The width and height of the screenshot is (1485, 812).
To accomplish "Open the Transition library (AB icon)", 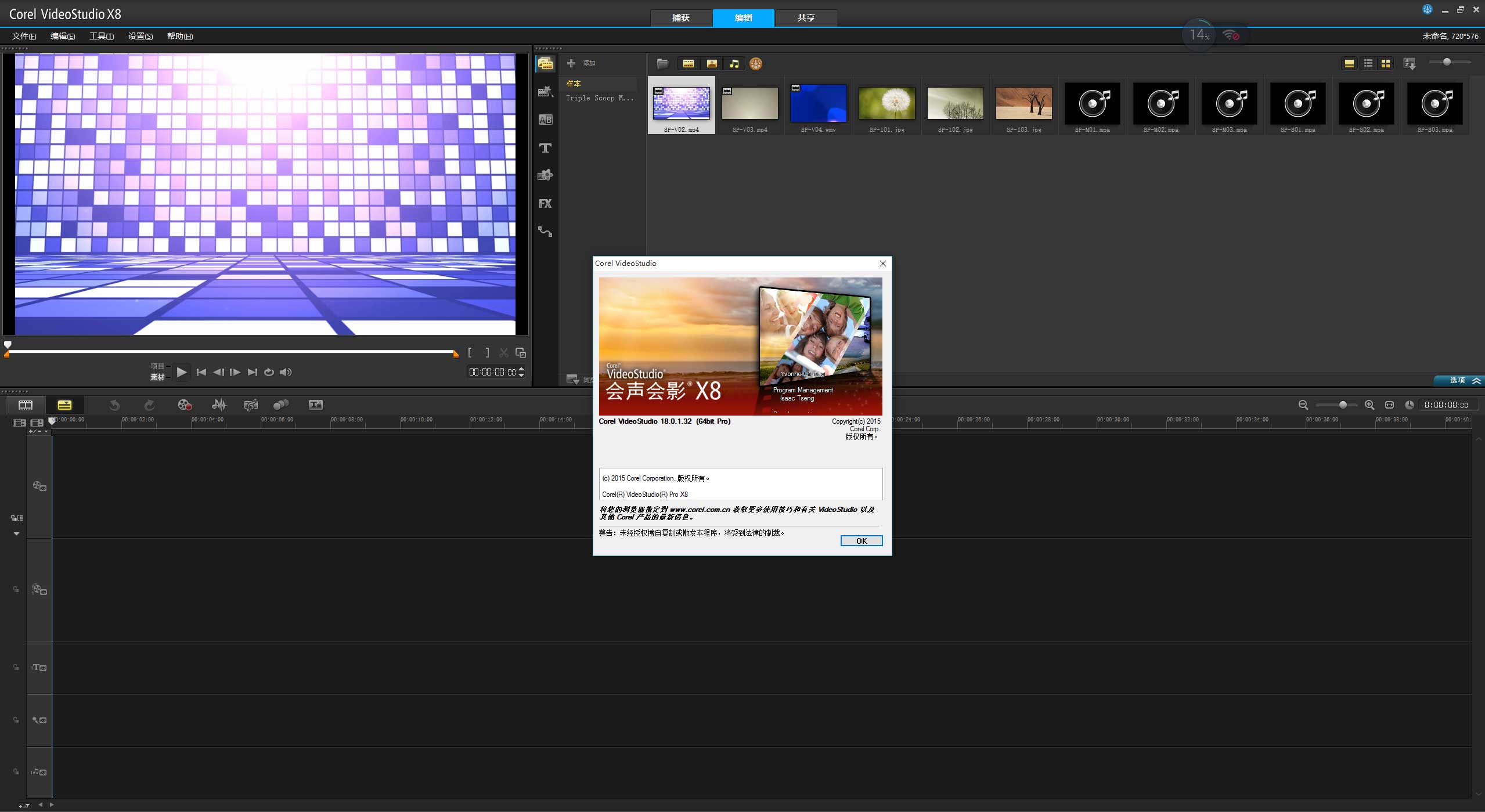I will tap(545, 120).
